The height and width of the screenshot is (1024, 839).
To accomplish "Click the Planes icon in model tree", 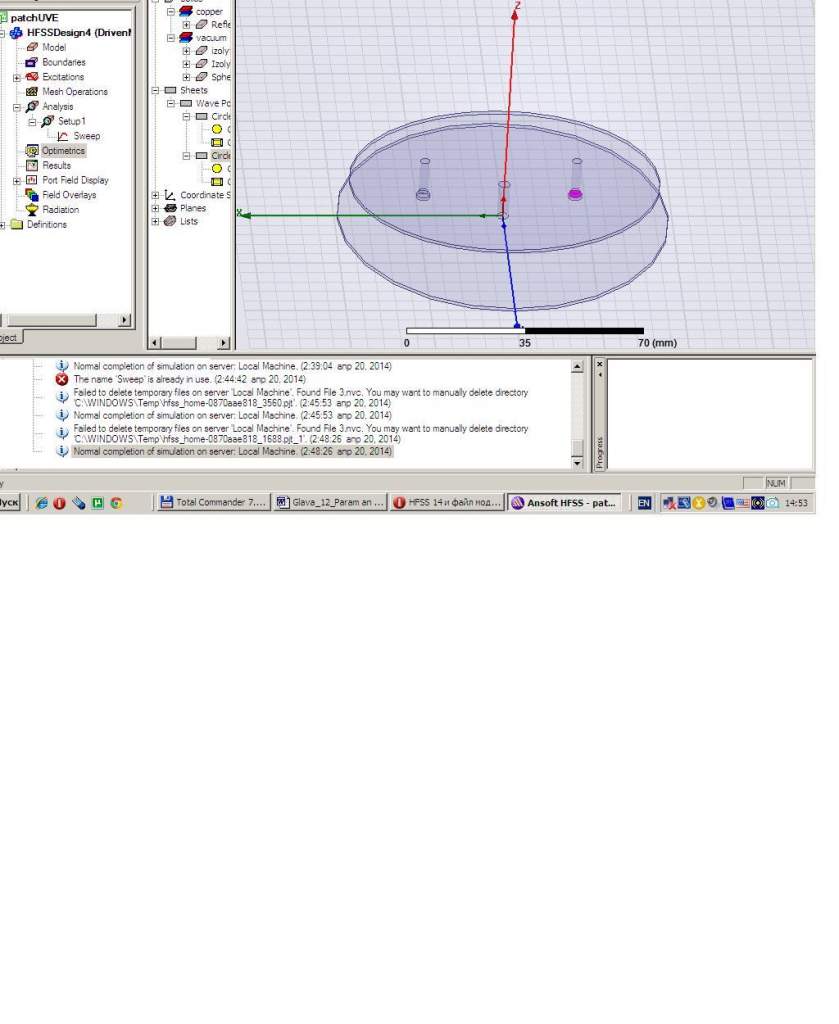I will coord(170,208).
